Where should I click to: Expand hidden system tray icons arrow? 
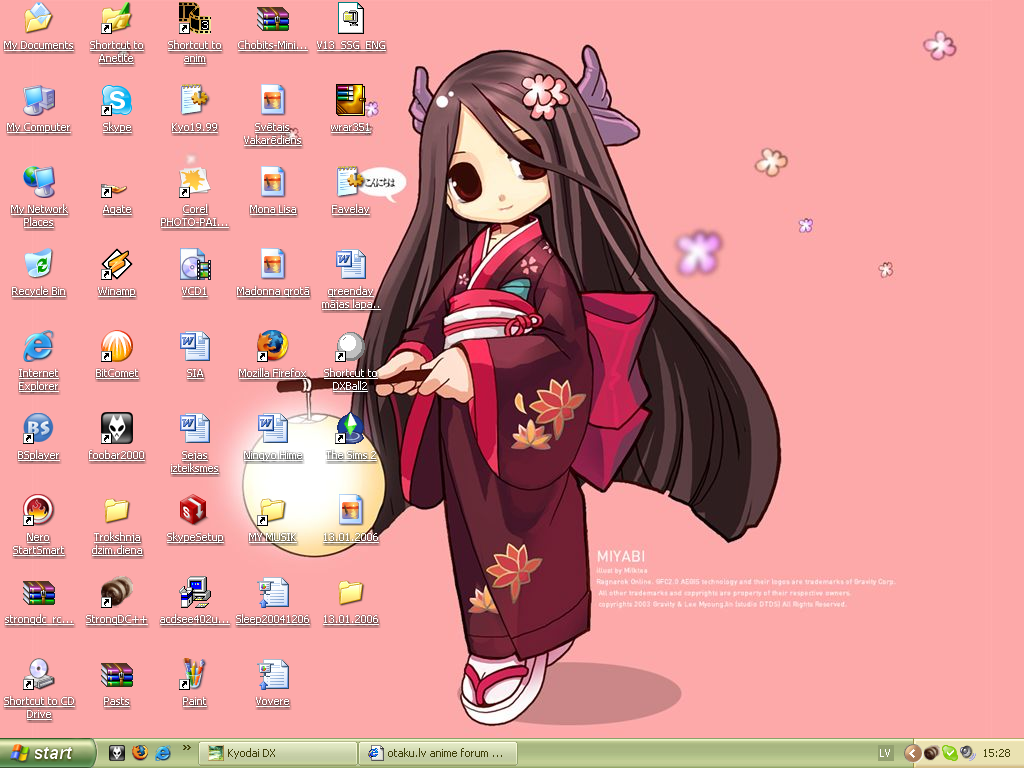(912, 754)
